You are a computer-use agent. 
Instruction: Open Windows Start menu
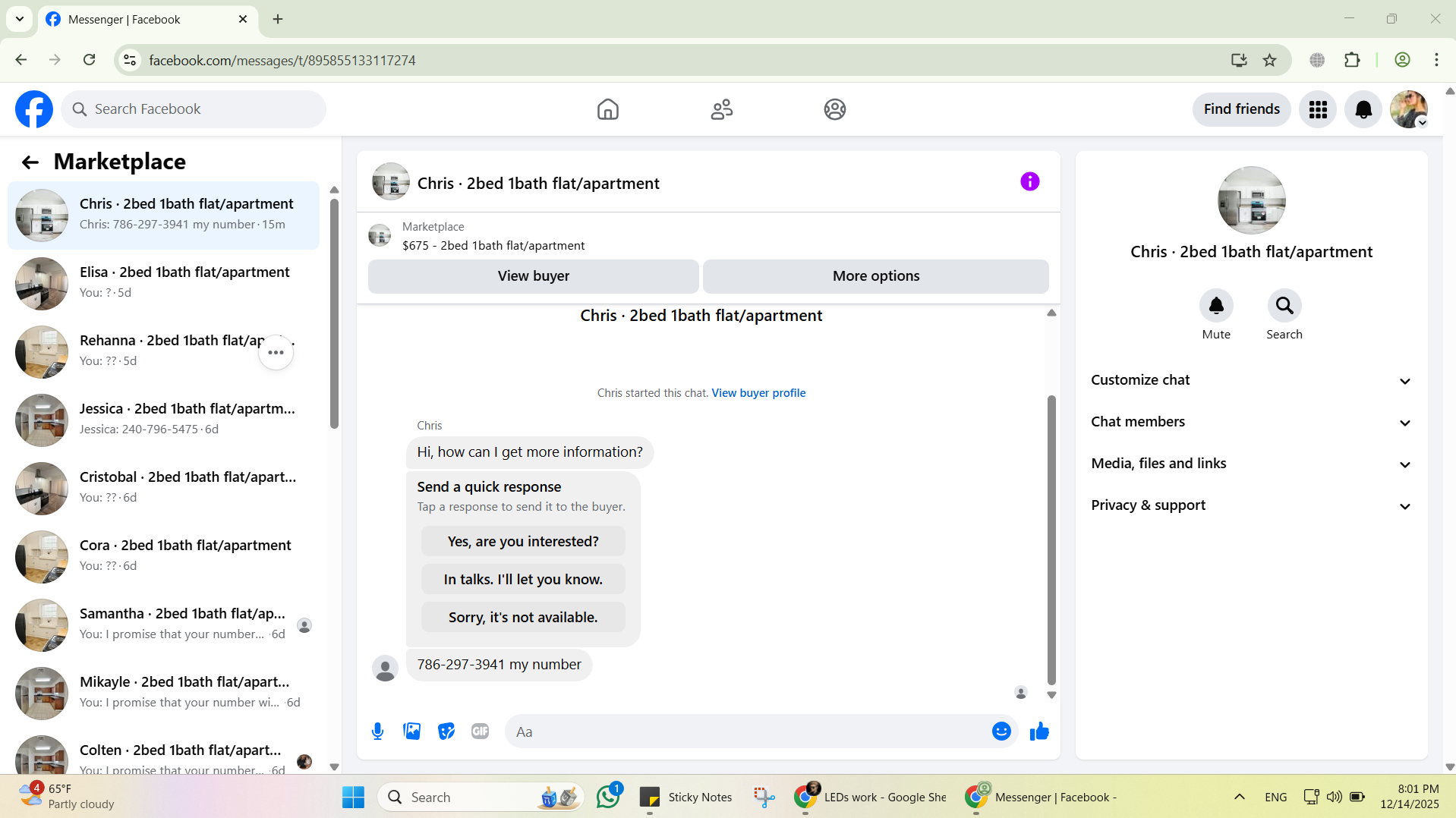click(x=353, y=798)
